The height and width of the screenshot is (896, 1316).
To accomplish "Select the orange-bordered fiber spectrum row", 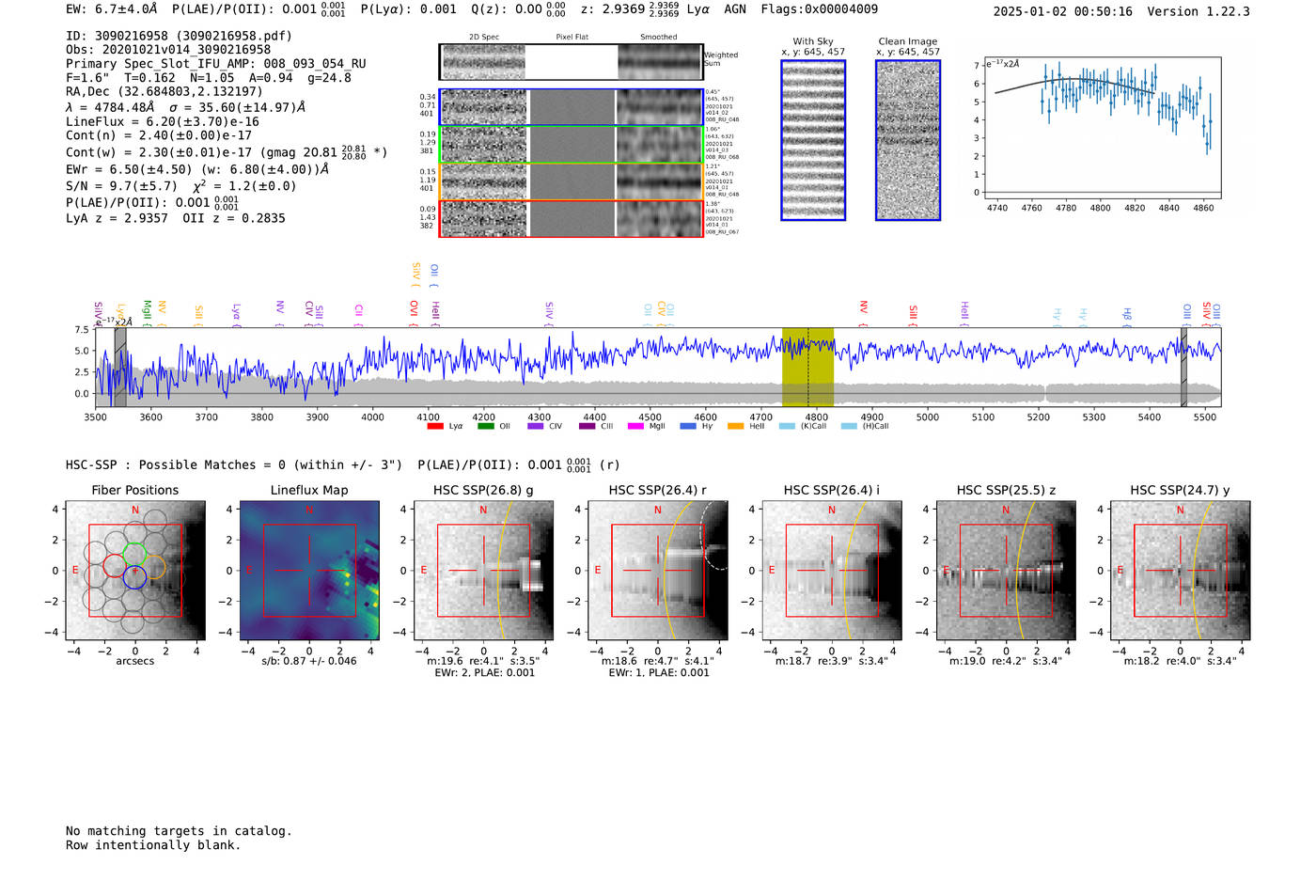I will (x=571, y=181).
